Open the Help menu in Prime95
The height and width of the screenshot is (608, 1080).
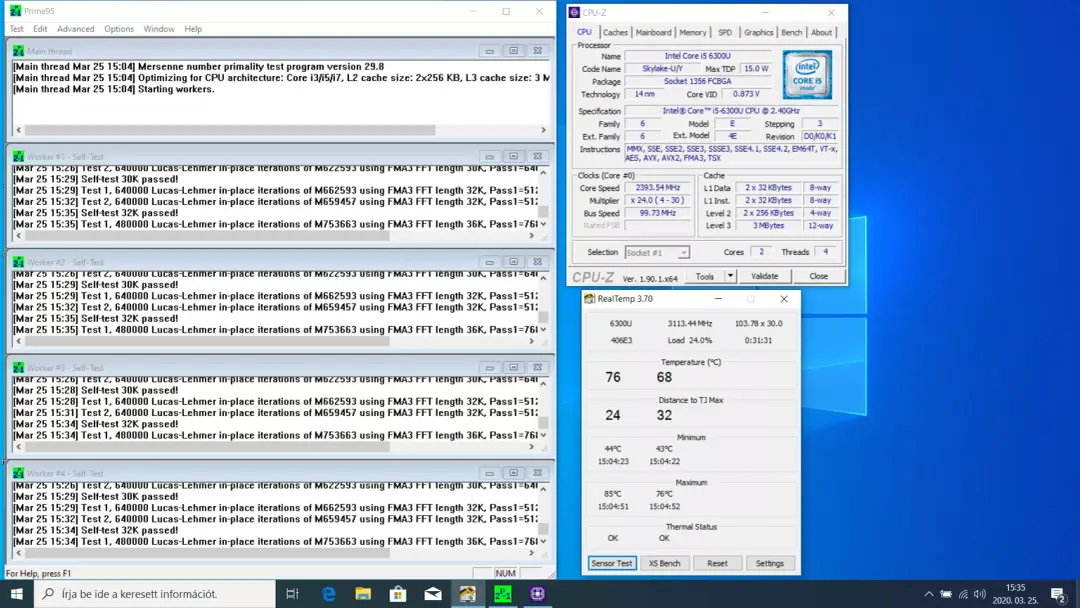coord(193,29)
